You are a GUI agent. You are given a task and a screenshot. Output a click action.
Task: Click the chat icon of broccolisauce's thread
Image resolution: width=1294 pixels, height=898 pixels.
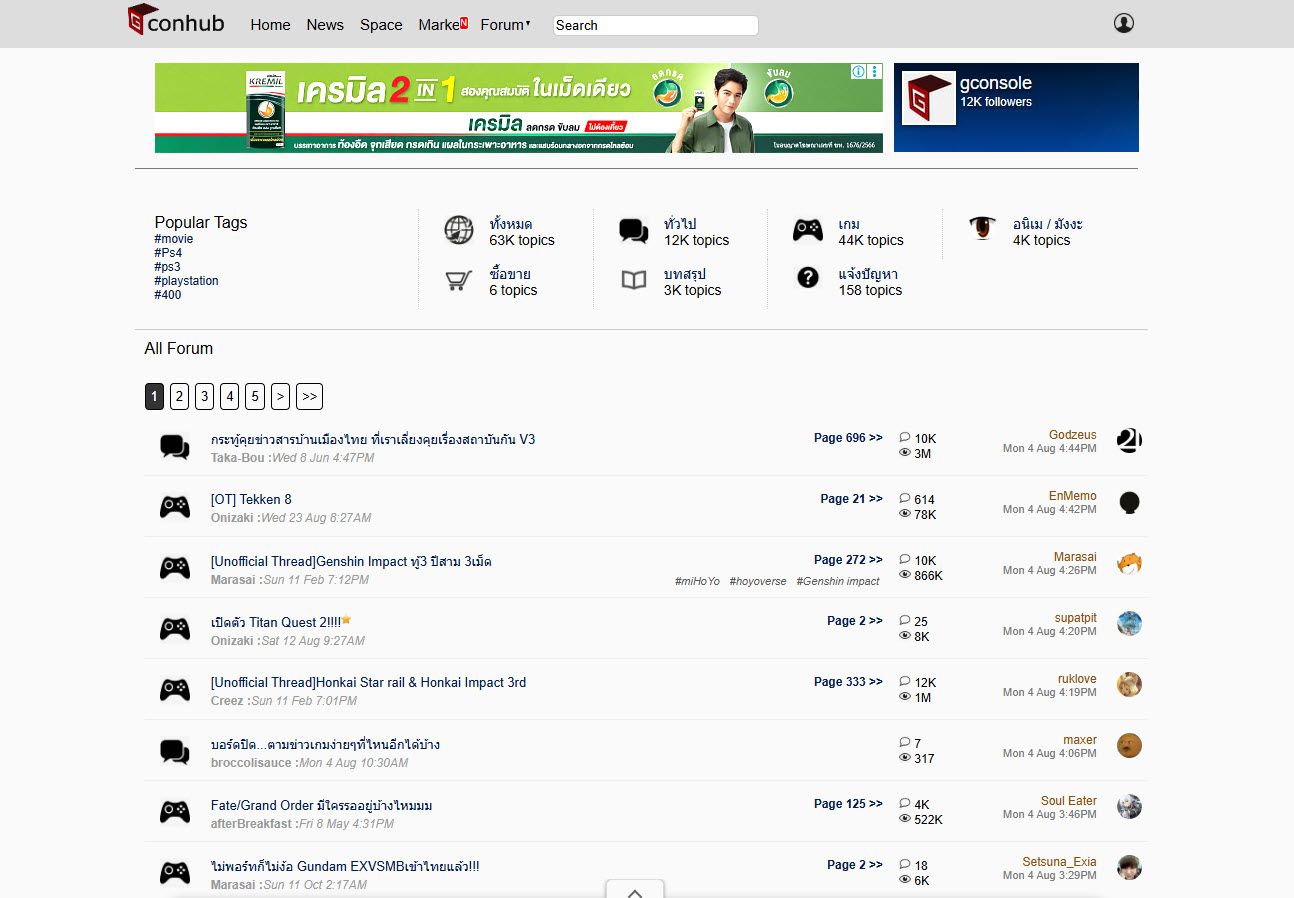175,752
